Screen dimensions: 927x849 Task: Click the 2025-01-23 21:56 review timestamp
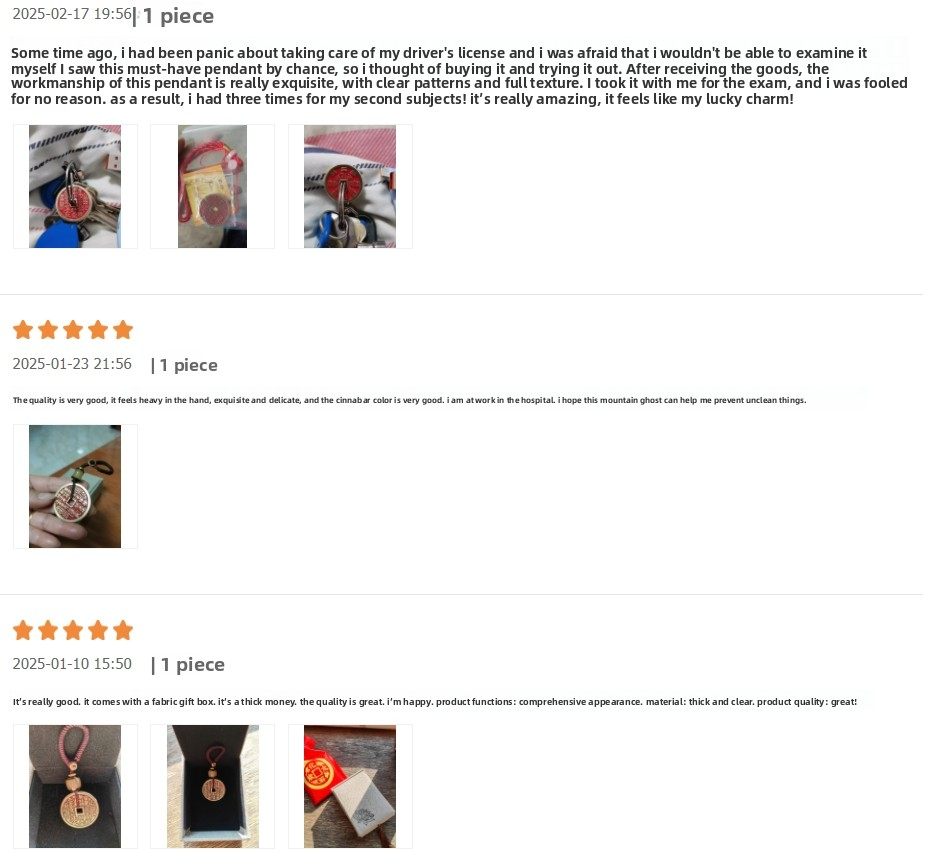pos(72,364)
